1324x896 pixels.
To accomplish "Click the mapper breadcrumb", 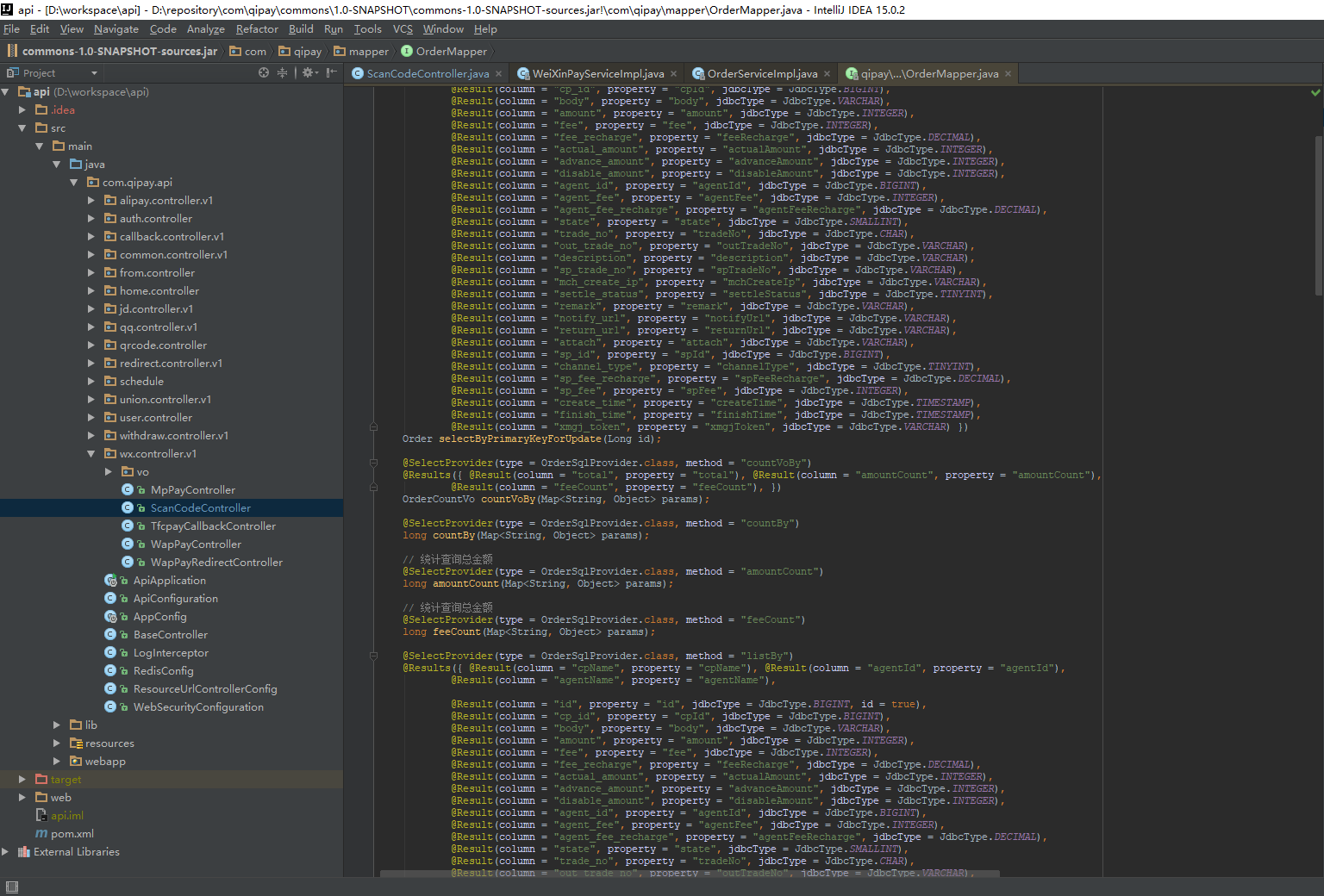I will [x=361, y=52].
